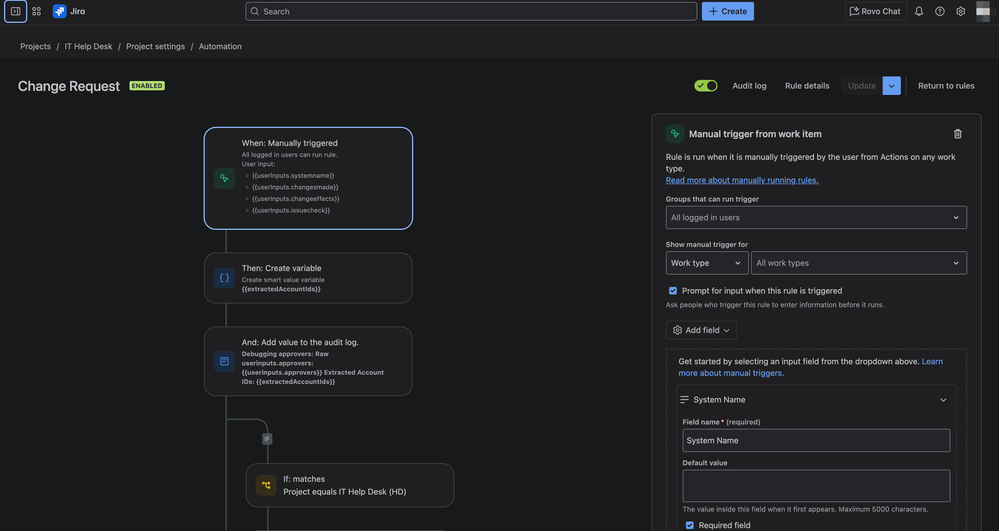Click the Update button
This screenshot has height=531, width=999.
click(x=861, y=85)
